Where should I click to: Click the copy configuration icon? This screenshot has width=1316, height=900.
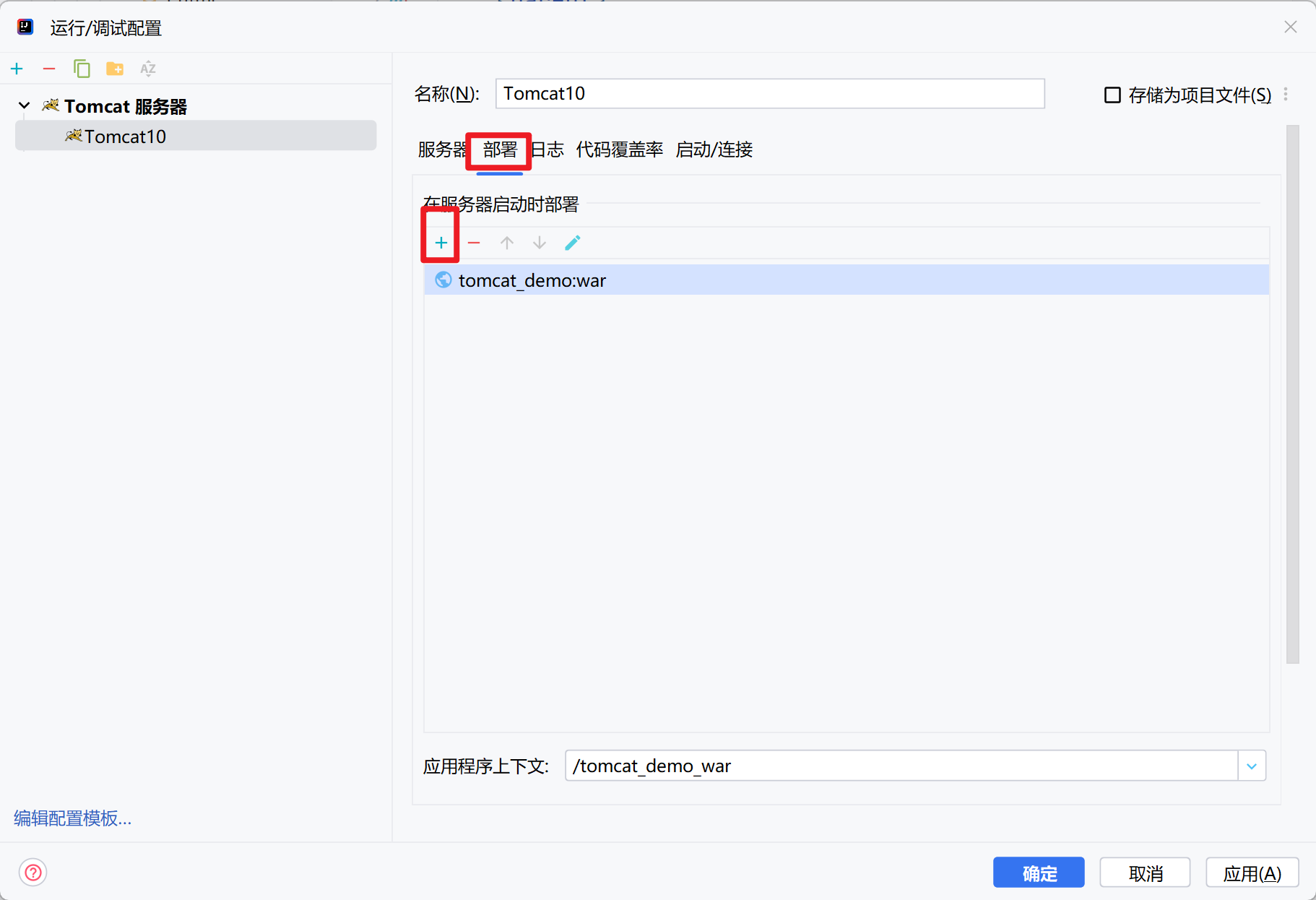[82, 69]
